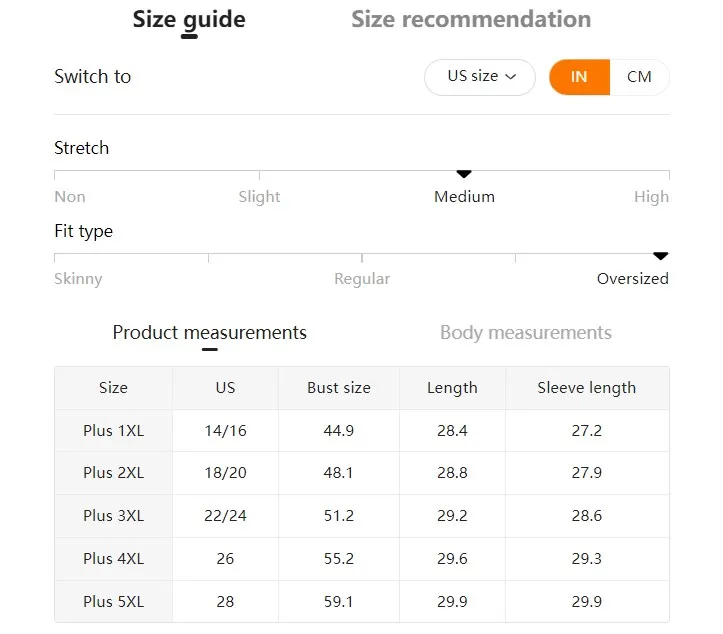723x634 pixels.
Task: Click the High stretch label
Action: tap(651, 197)
